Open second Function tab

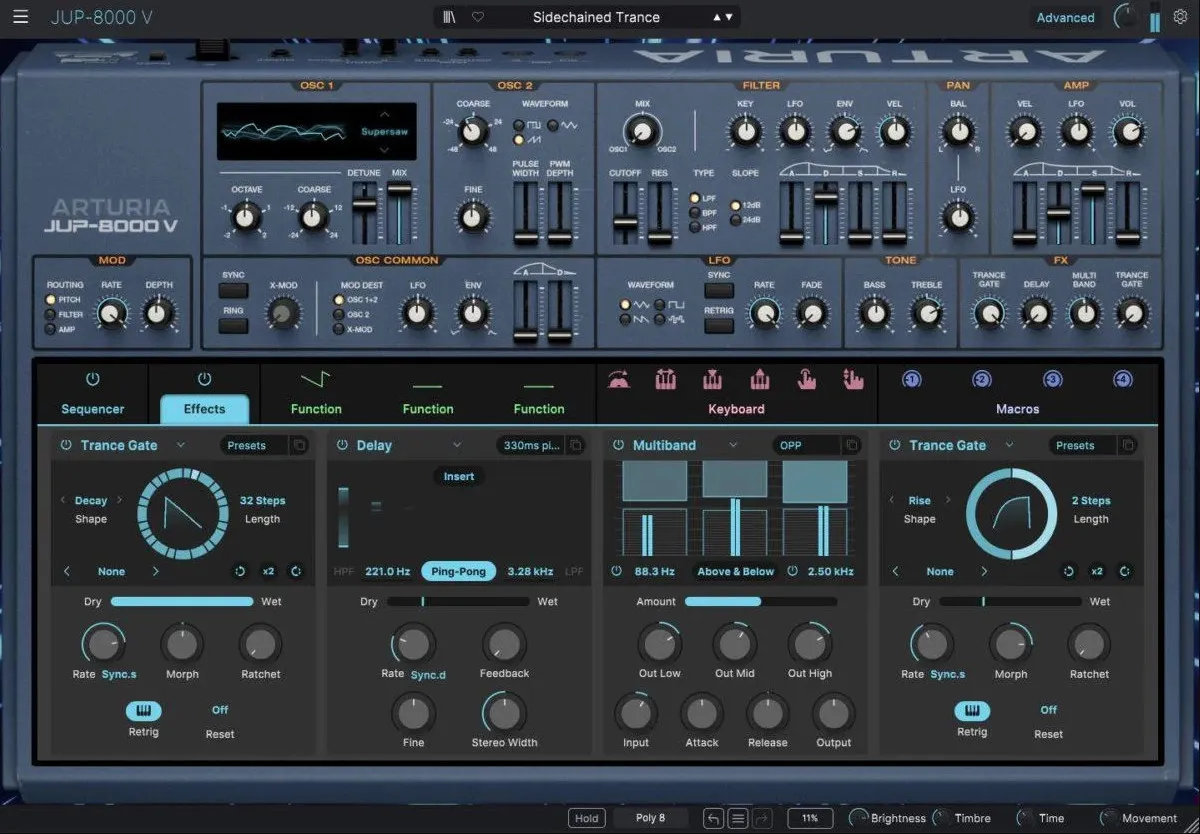(428, 409)
